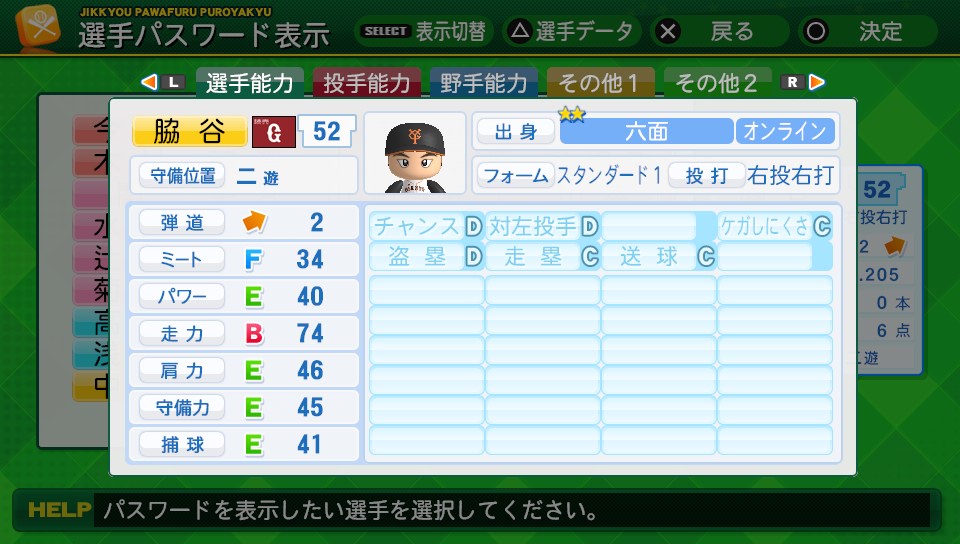Click the X 戻る back button

pyautogui.click(x=669, y=31)
